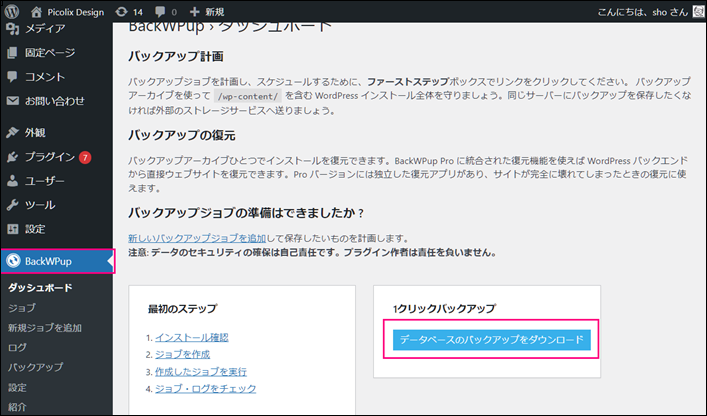Open the お問い合わせ menu item
This screenshot has width=707, height=416.
[x=56, y=101]
